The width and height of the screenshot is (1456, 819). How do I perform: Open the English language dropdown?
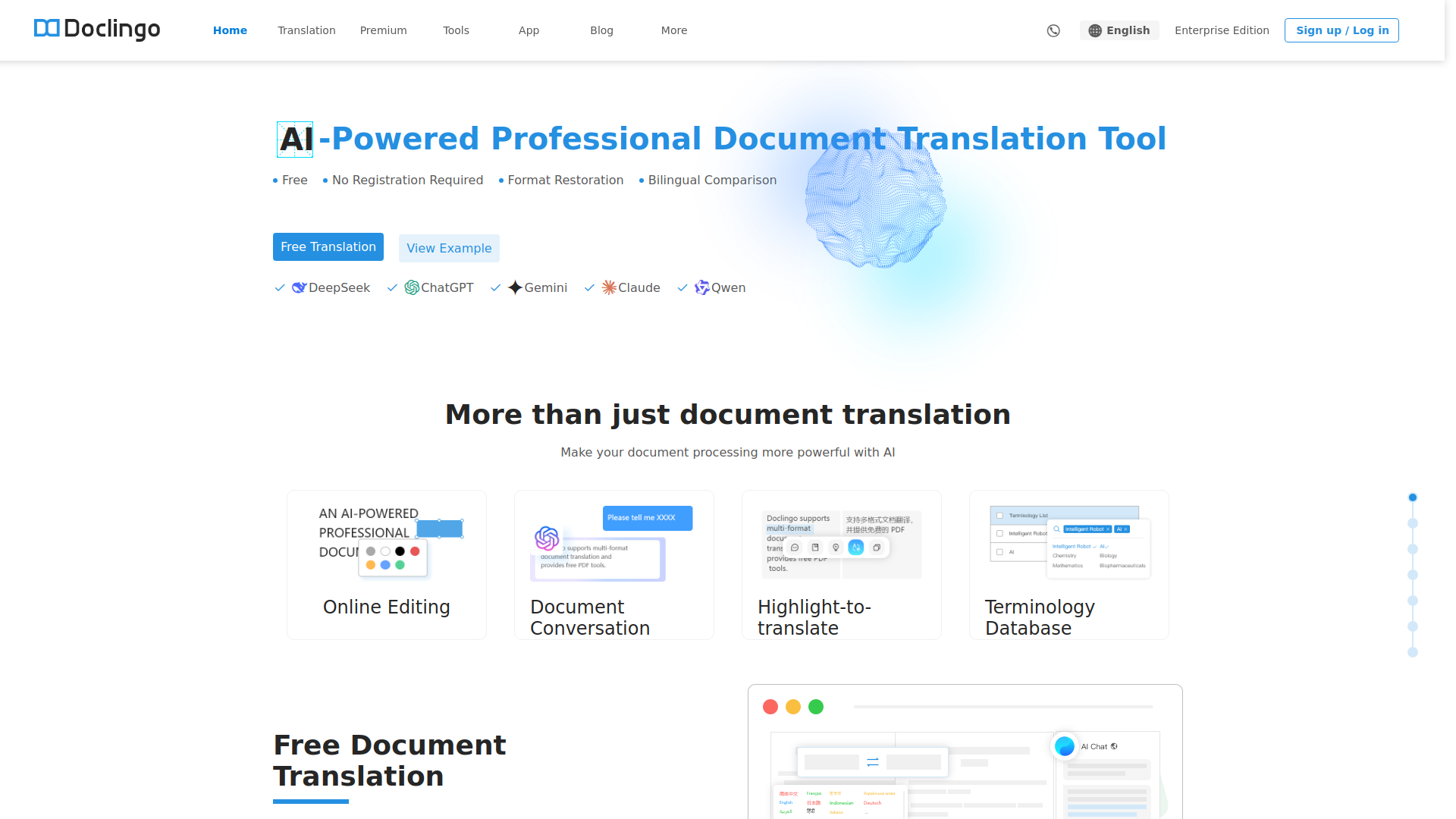[x=1119, y=30]
